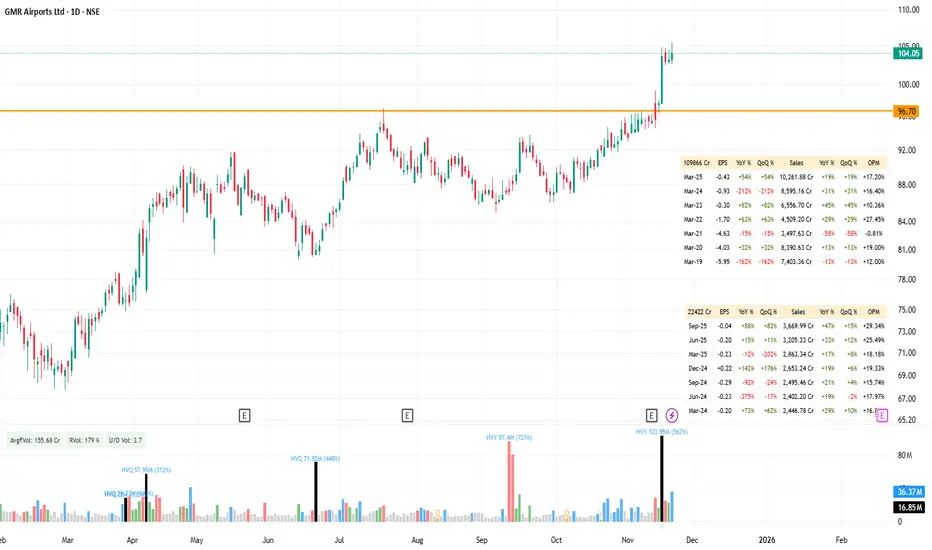Click the Avg₹Vol: 155.68 Cr stat box
This screenshot has height=550, width=932.
35,441
